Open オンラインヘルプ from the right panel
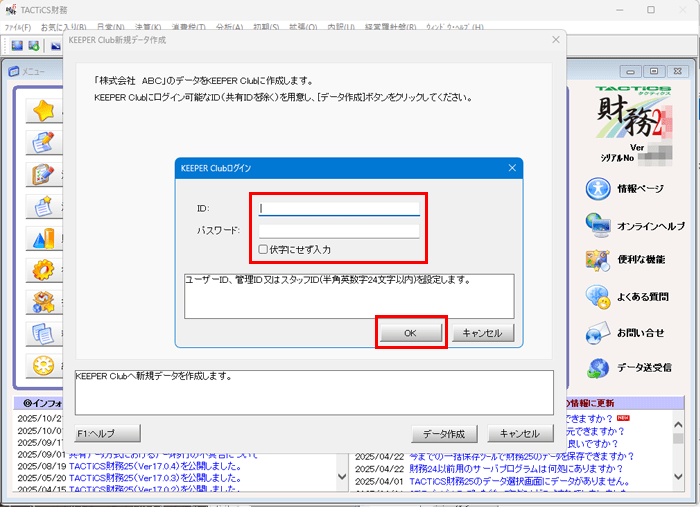Screen dimensions: 700x507 598,224
